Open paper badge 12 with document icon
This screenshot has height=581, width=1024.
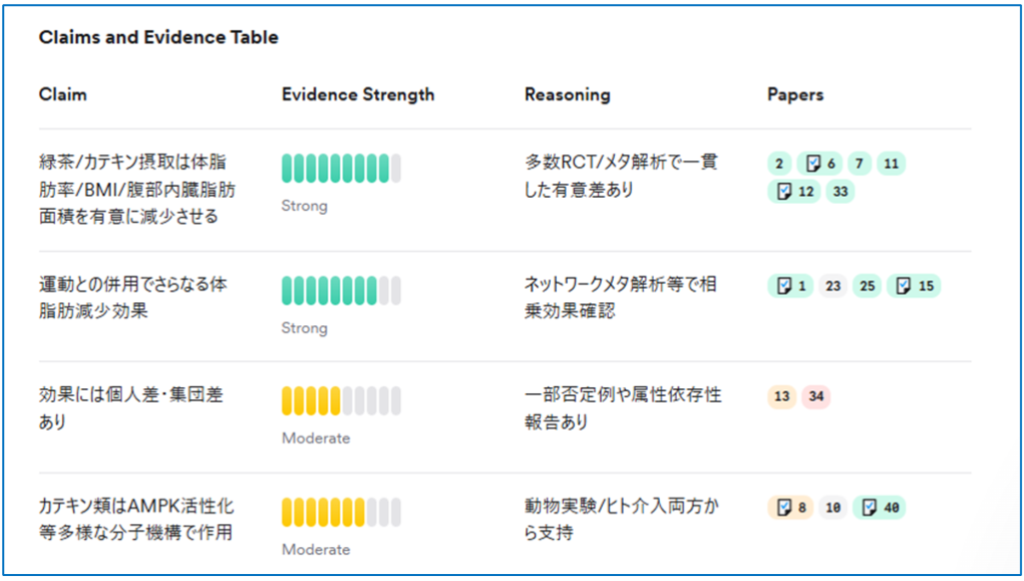click(x=793, y=191)
